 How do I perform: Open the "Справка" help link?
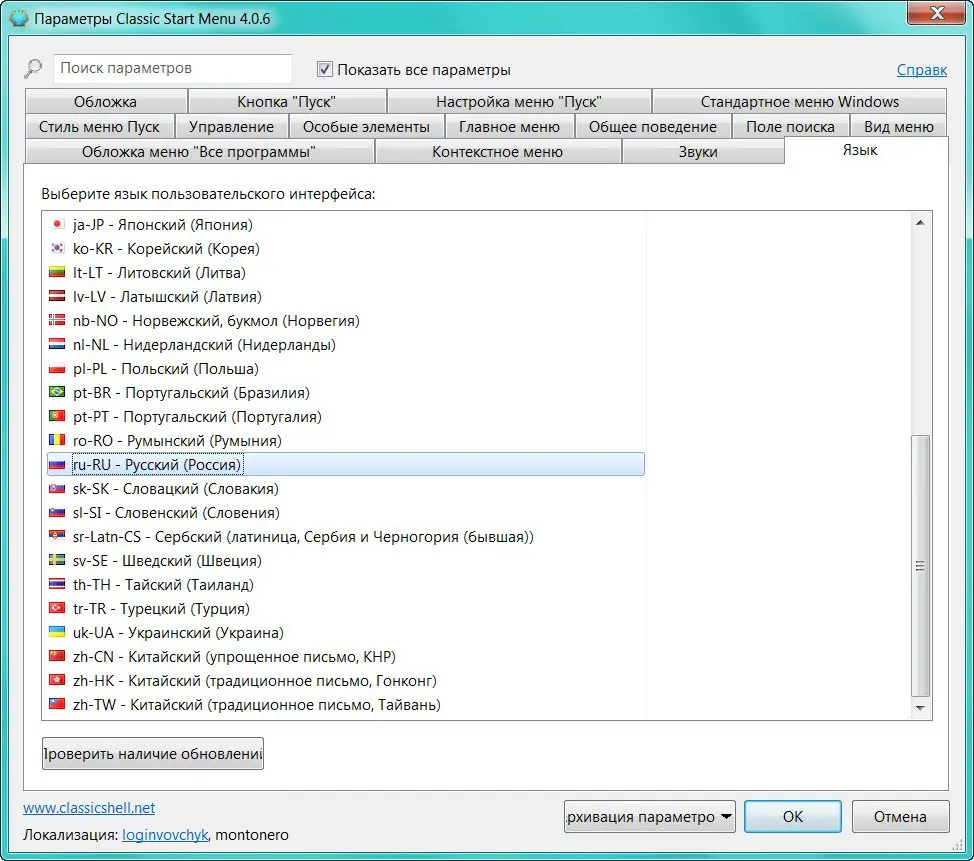coord(922,70)
